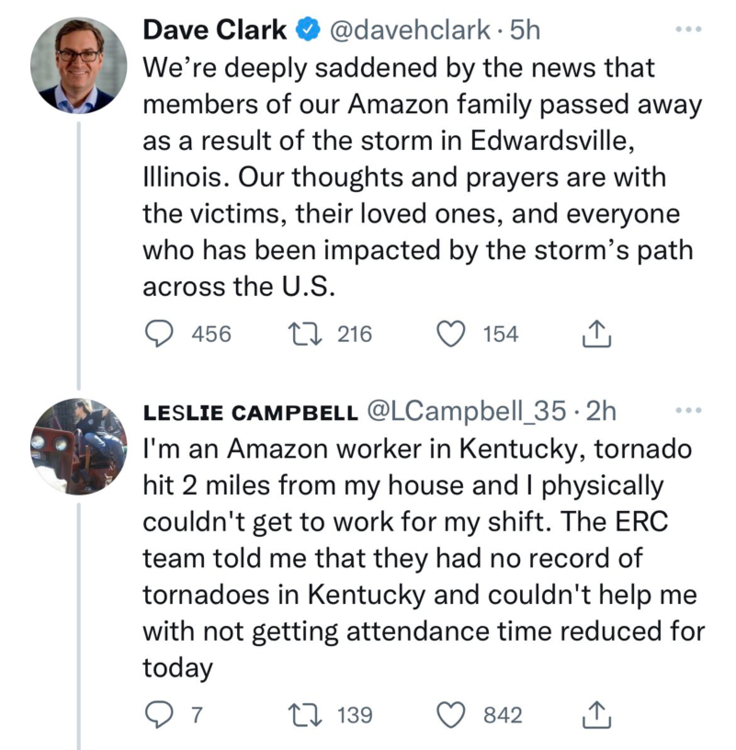Click the 2h timestamp on Leslie's tweet
This screenshot has width=736, height=750.
point(601,411)
